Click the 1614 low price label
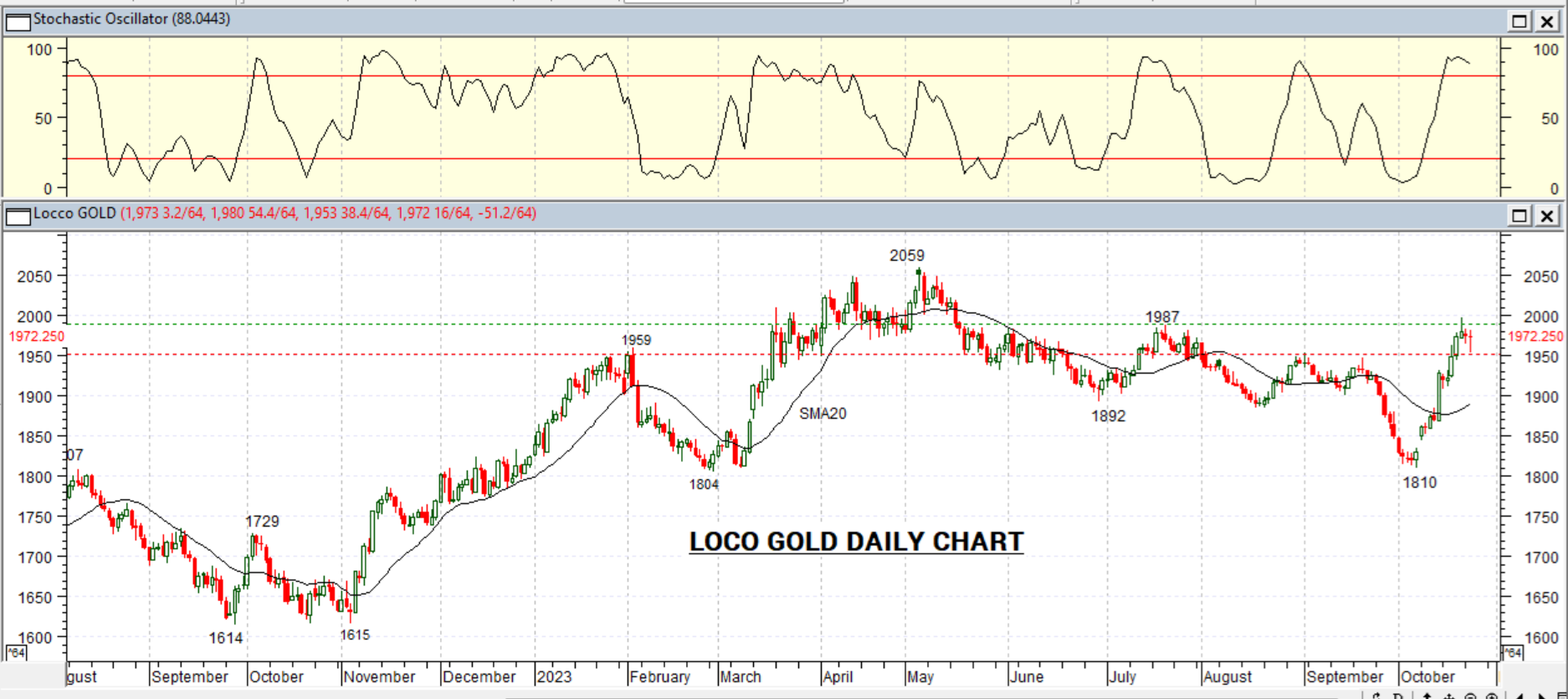Screen dimensions: 1568x699 coord(226,638)
